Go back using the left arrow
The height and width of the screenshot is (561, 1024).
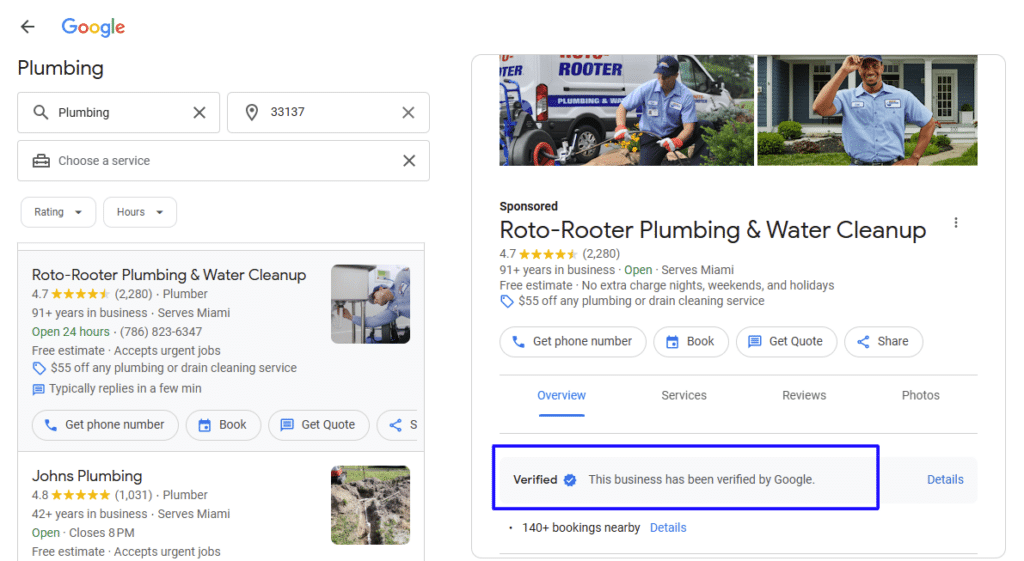[27, 27]
